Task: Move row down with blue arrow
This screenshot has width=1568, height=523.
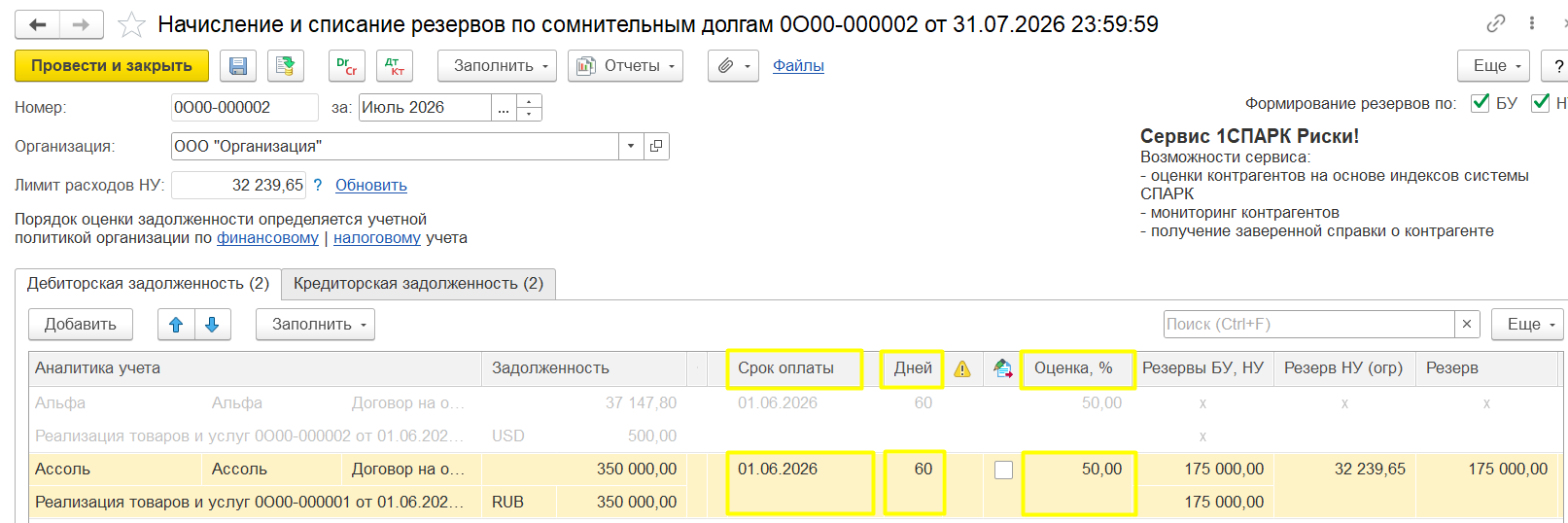Action: (212, 325)
